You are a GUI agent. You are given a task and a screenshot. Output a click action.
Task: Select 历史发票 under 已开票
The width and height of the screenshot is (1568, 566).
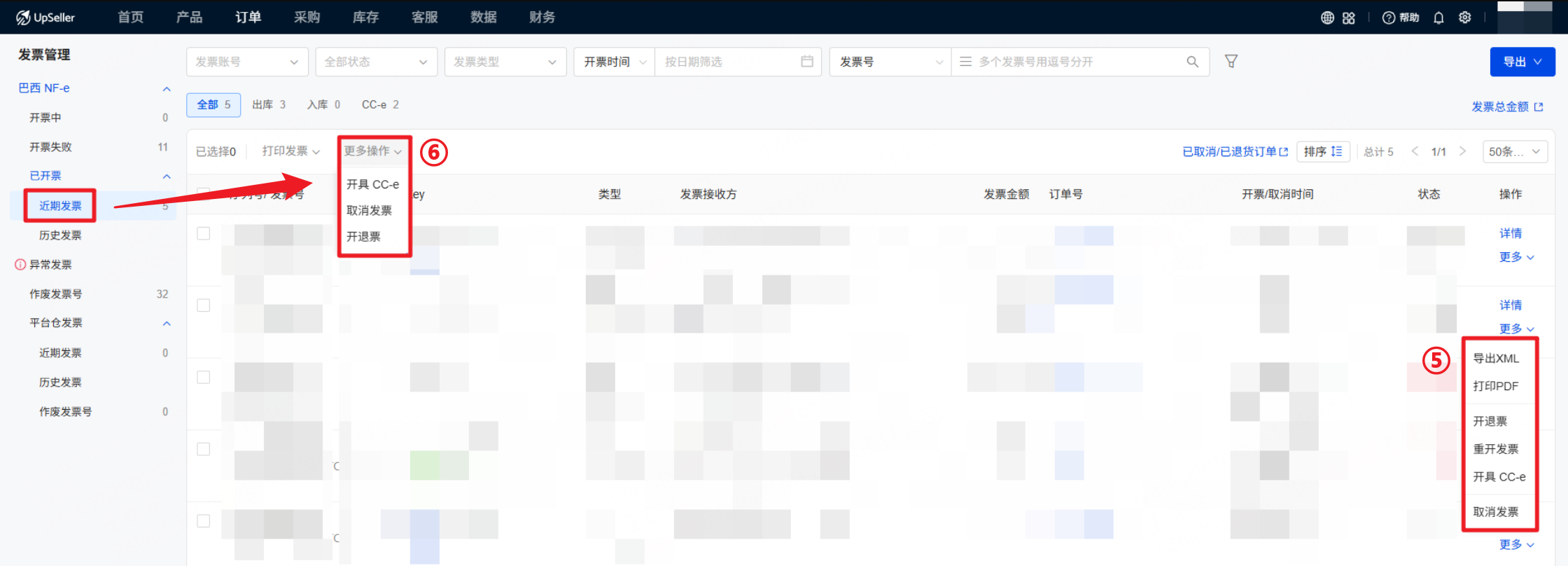pos(60,235)
